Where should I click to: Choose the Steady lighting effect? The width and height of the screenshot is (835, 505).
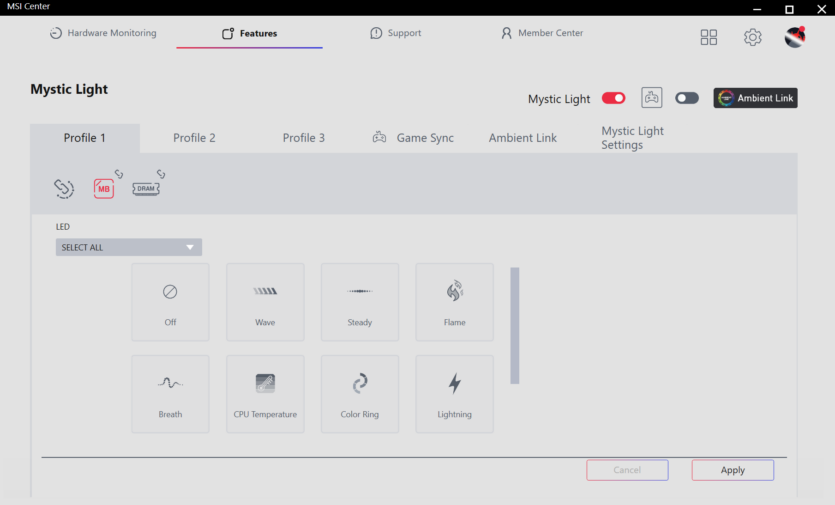point(360,302)
